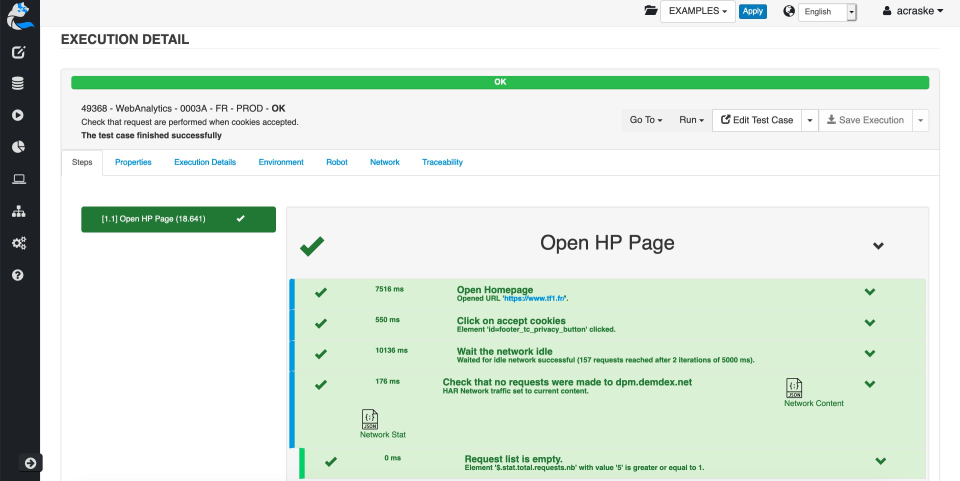960x481 pixels.
Task: Switch to the Robot tab
Action: 337,162
